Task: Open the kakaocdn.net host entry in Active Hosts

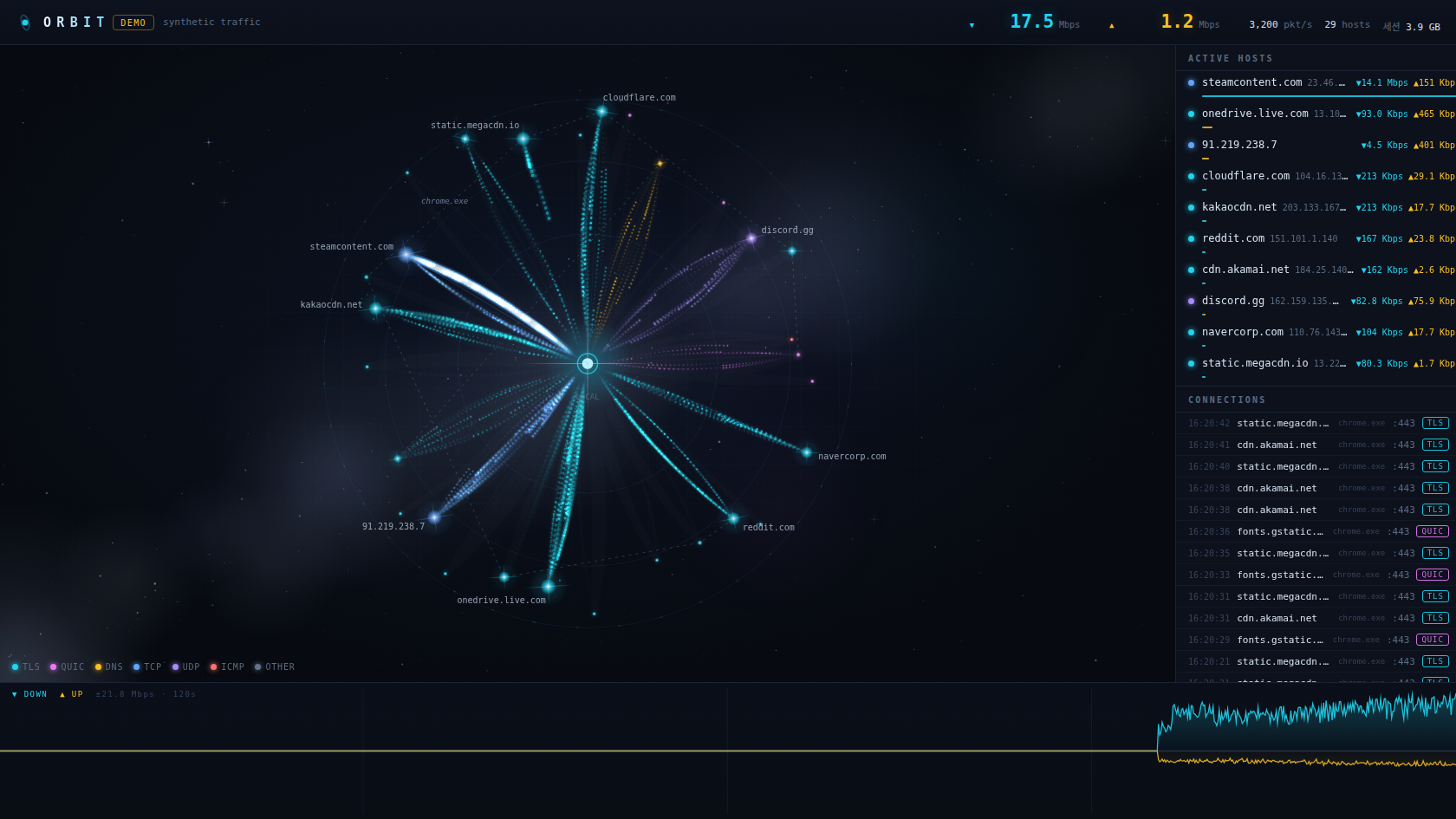Action: pos(1316,211)
